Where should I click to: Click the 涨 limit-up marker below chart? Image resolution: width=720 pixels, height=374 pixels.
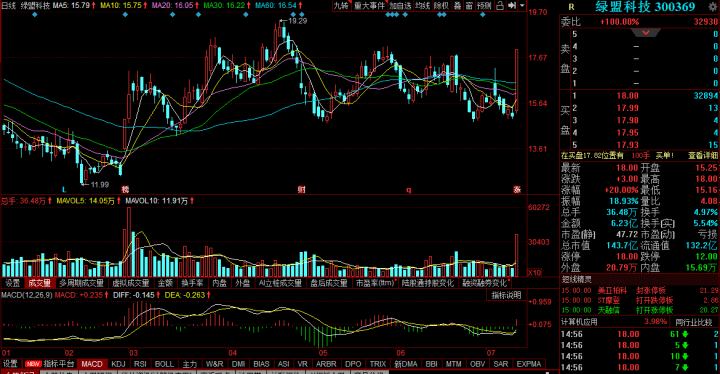click(x=517, y=189)
